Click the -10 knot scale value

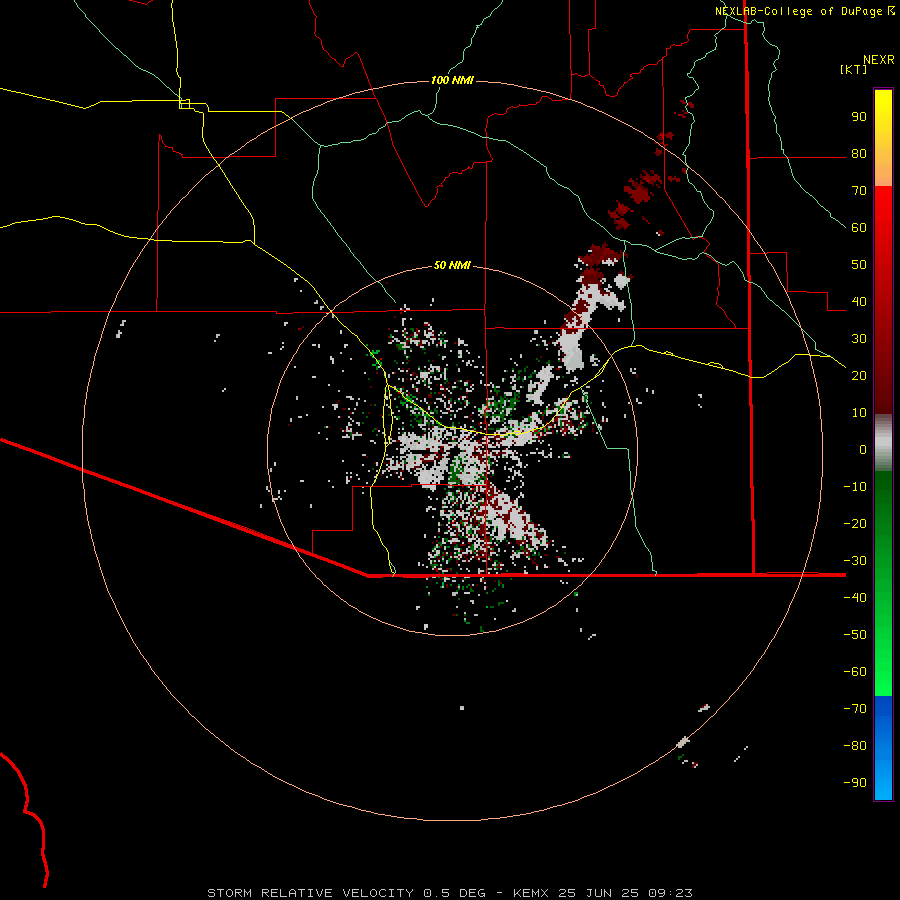[x=855, y=487]
